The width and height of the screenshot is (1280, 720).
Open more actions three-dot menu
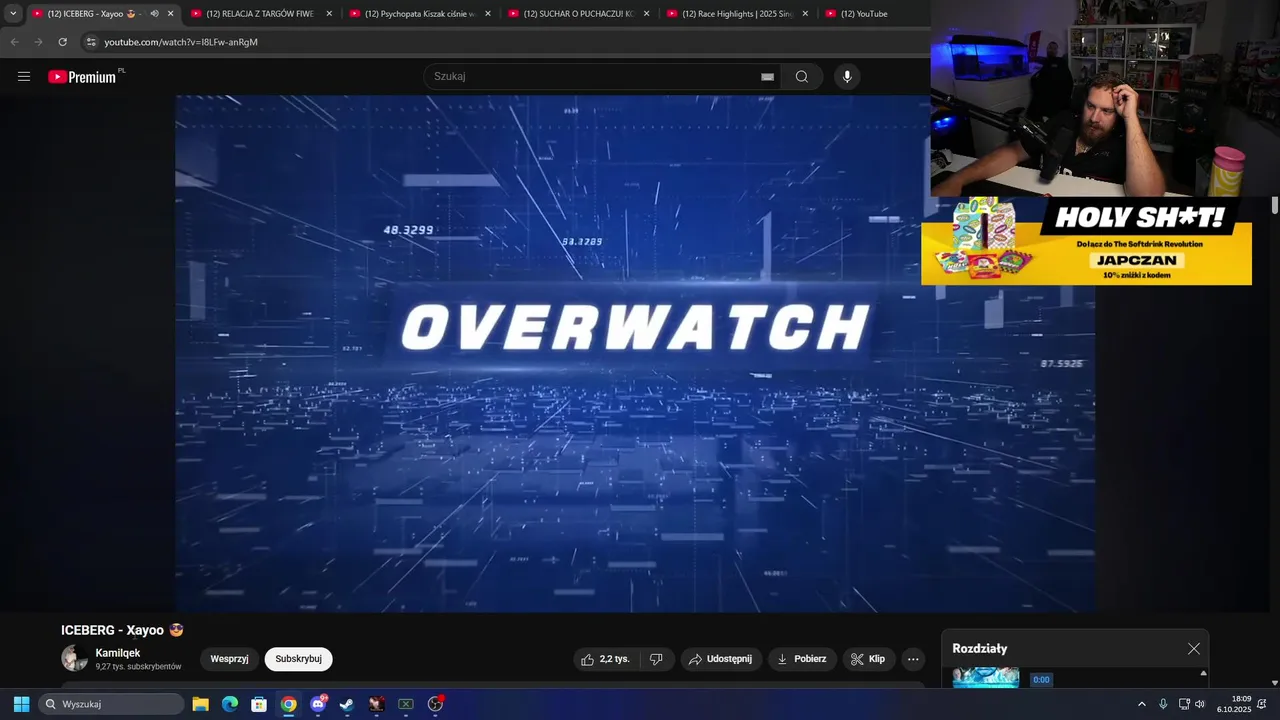click(x=912, y=659)
